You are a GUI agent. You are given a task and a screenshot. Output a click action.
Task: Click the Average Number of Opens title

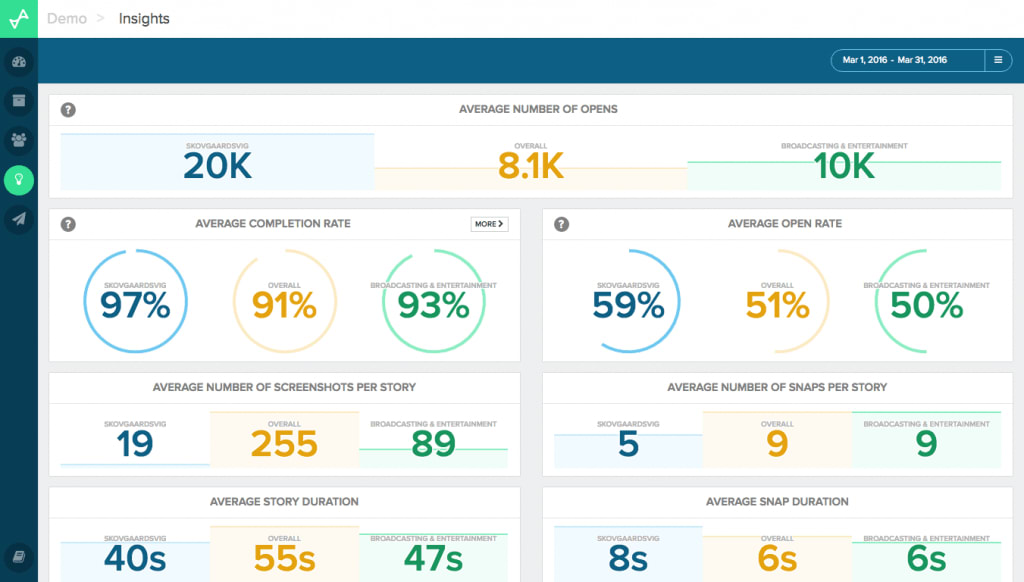(x=538, y=109)
